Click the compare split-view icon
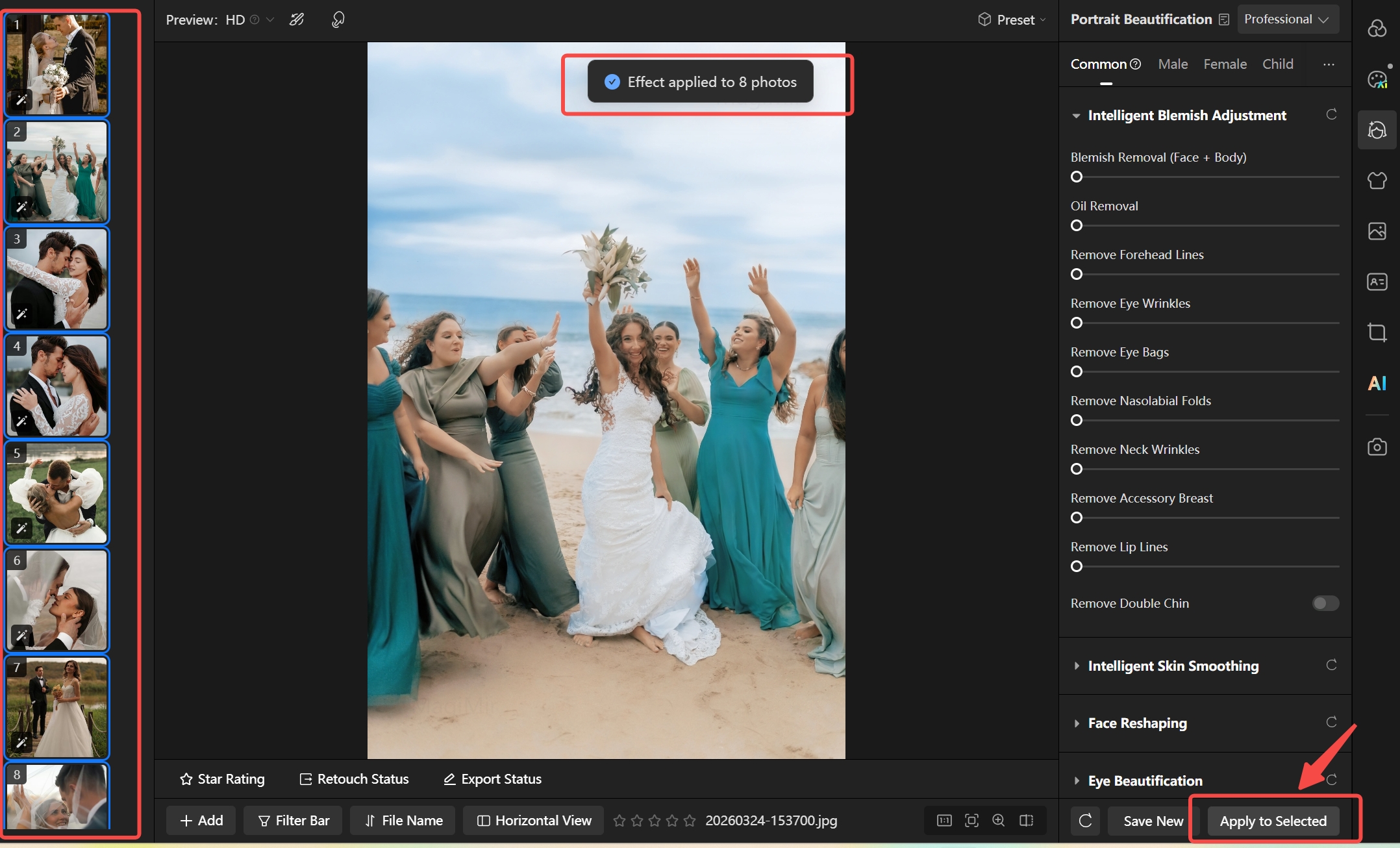 pos(1026,820)
